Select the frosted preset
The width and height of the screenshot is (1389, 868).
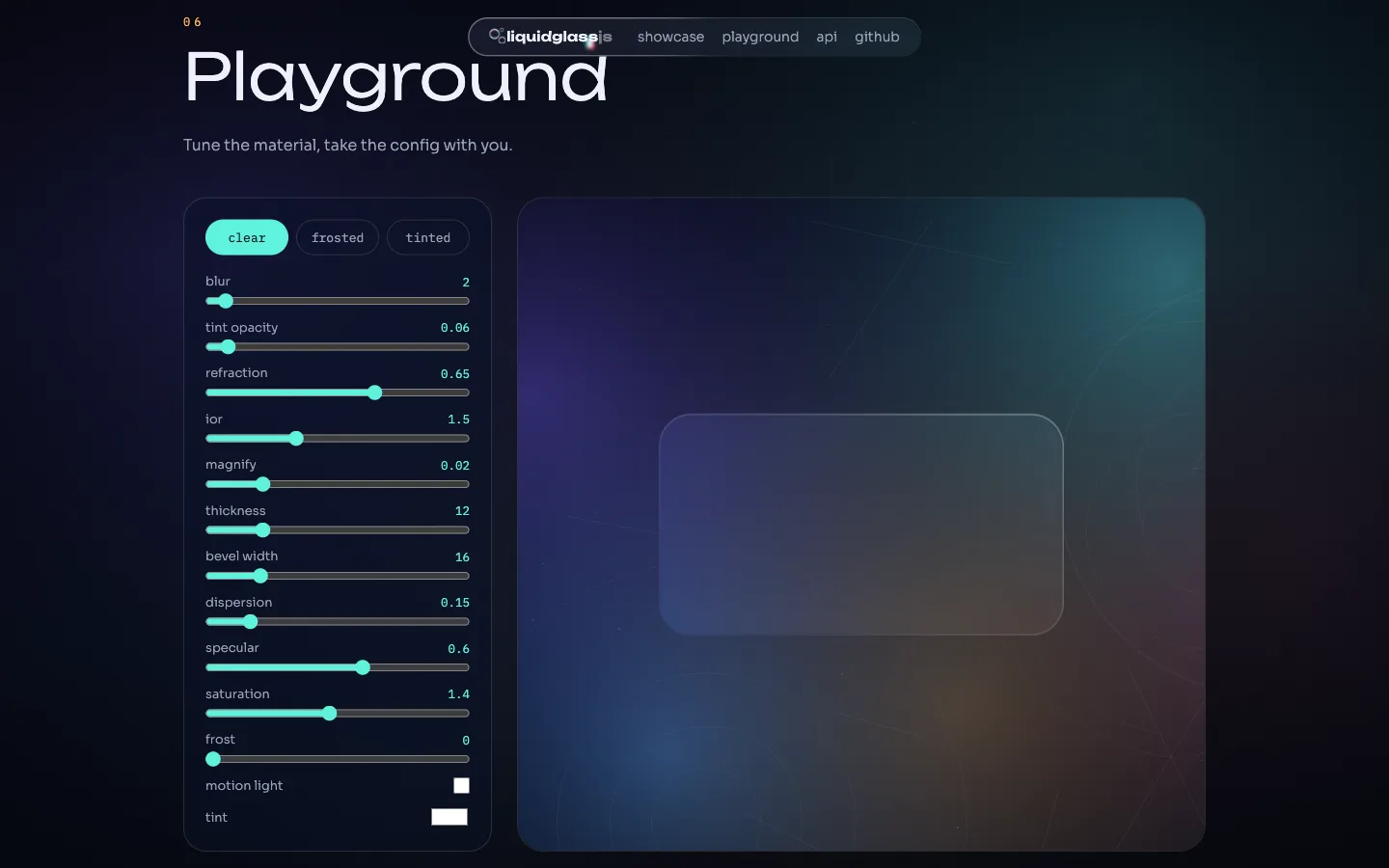click(338, 237)
